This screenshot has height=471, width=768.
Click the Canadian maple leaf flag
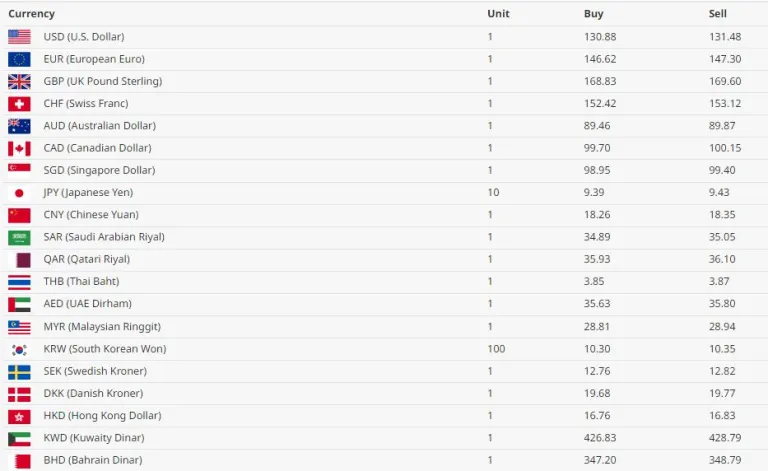(x=19, y=148)
